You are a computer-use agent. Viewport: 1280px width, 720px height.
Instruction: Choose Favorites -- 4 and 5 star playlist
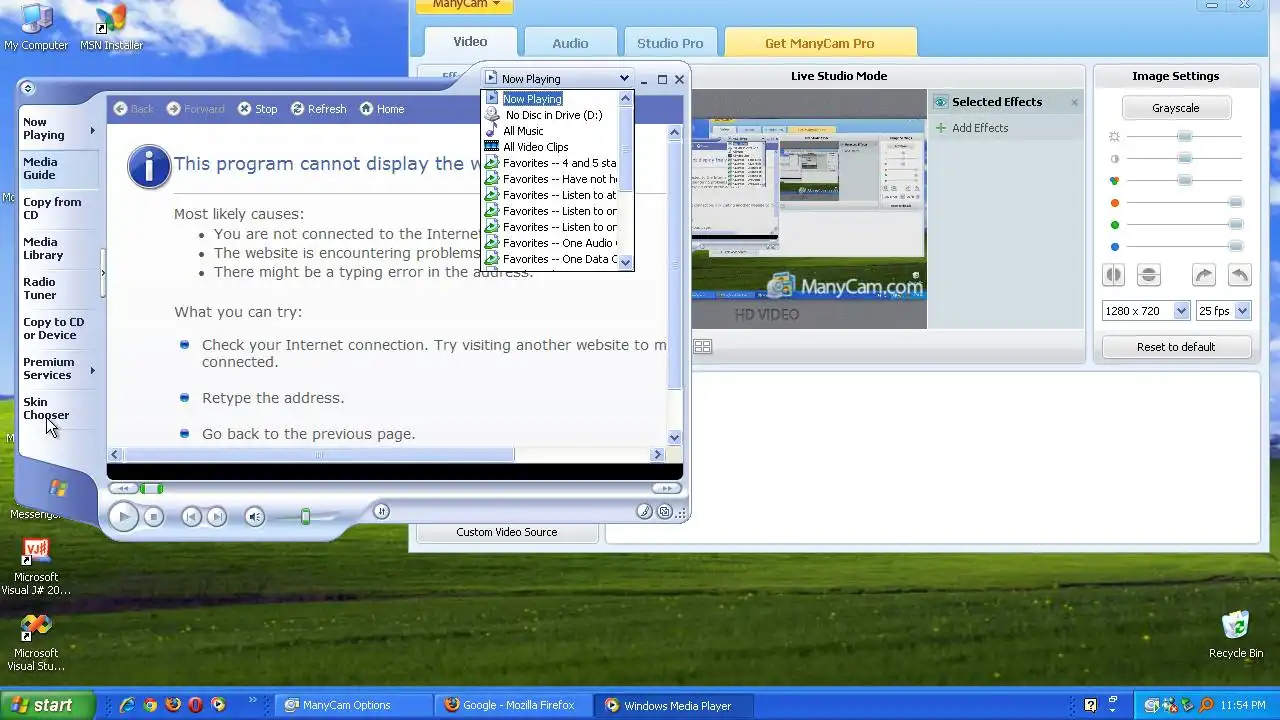(x=551, y=163)
